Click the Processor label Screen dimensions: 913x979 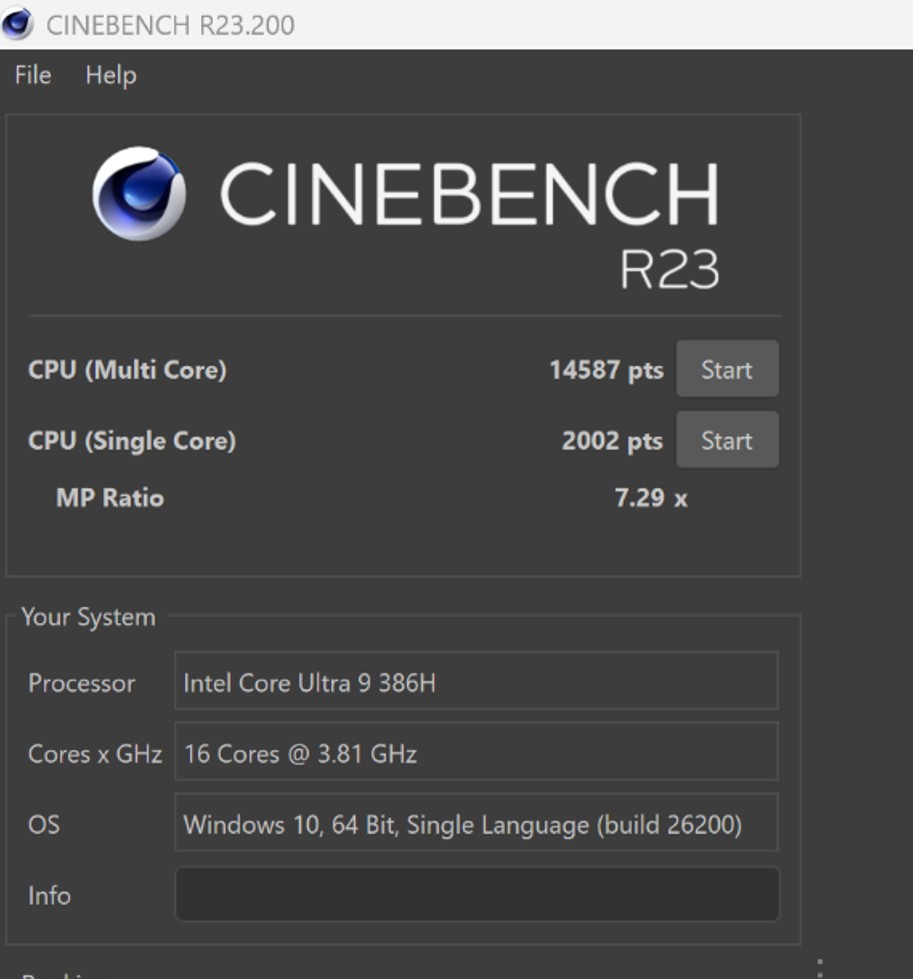tap(82, 683)
